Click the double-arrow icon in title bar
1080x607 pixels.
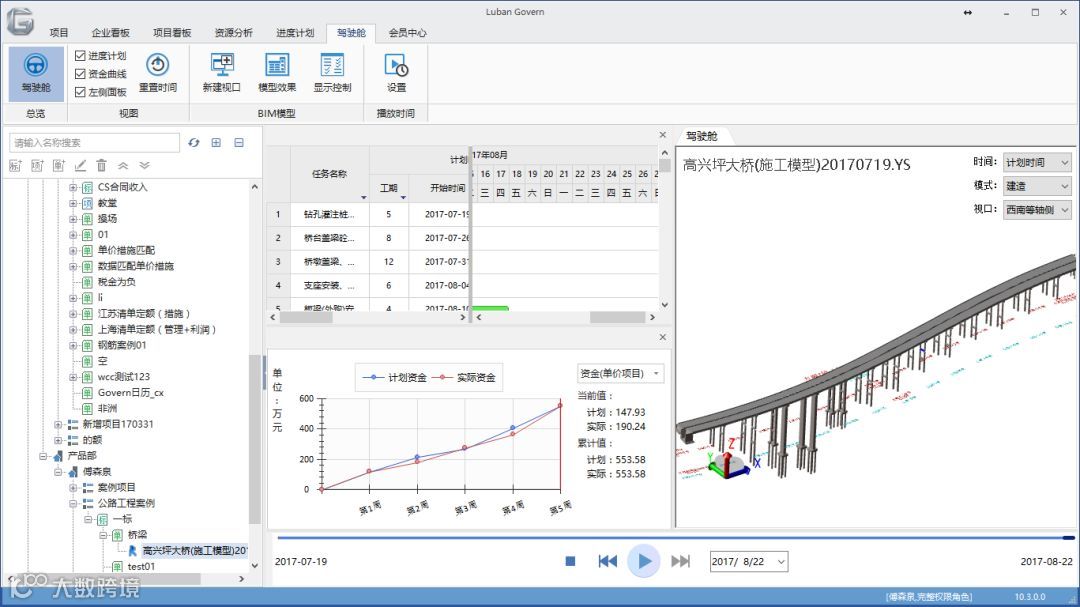(x=968, y=12)
